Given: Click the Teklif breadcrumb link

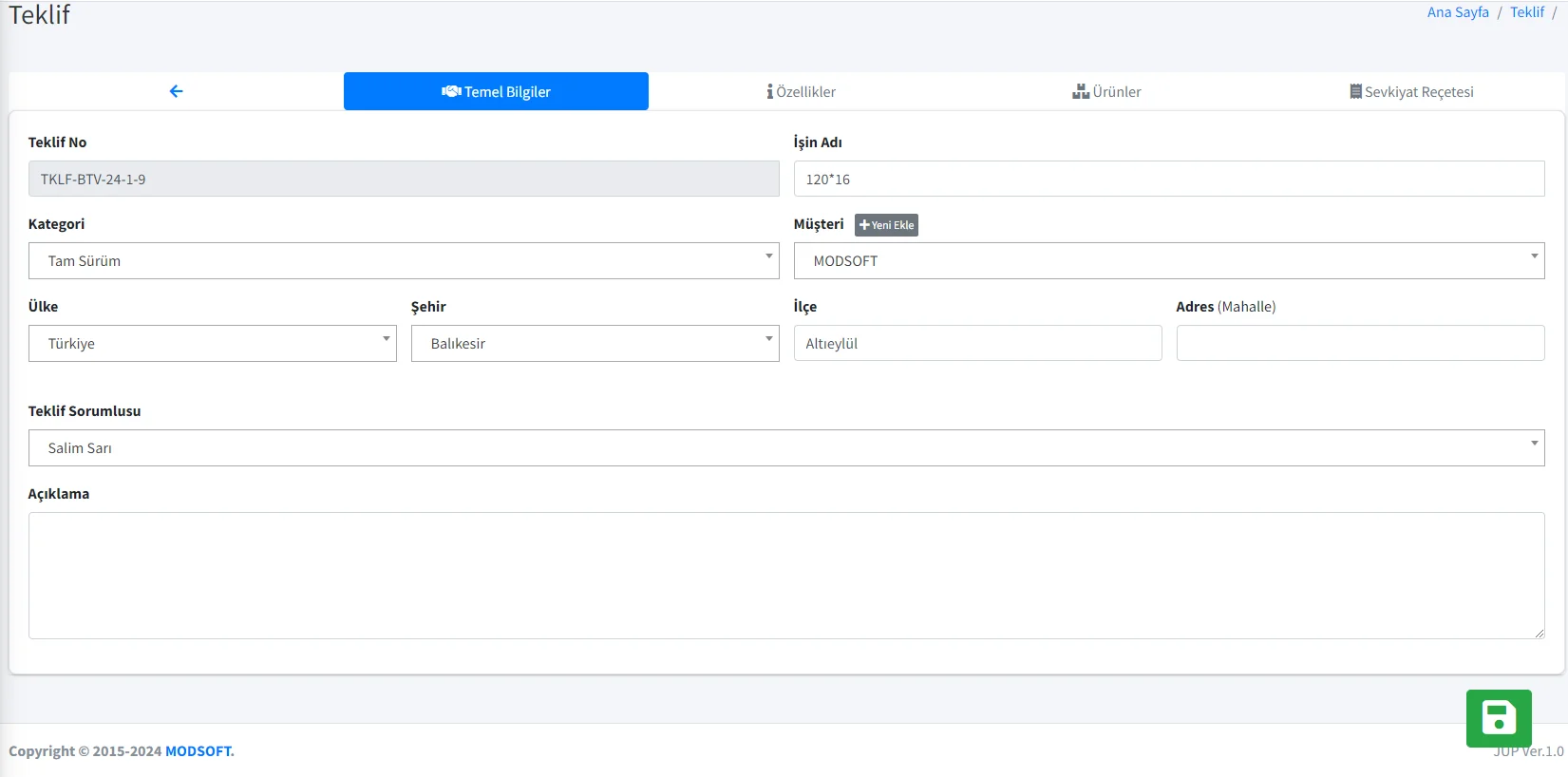Looking at the screenshot, I should (x=1526, y=12).
